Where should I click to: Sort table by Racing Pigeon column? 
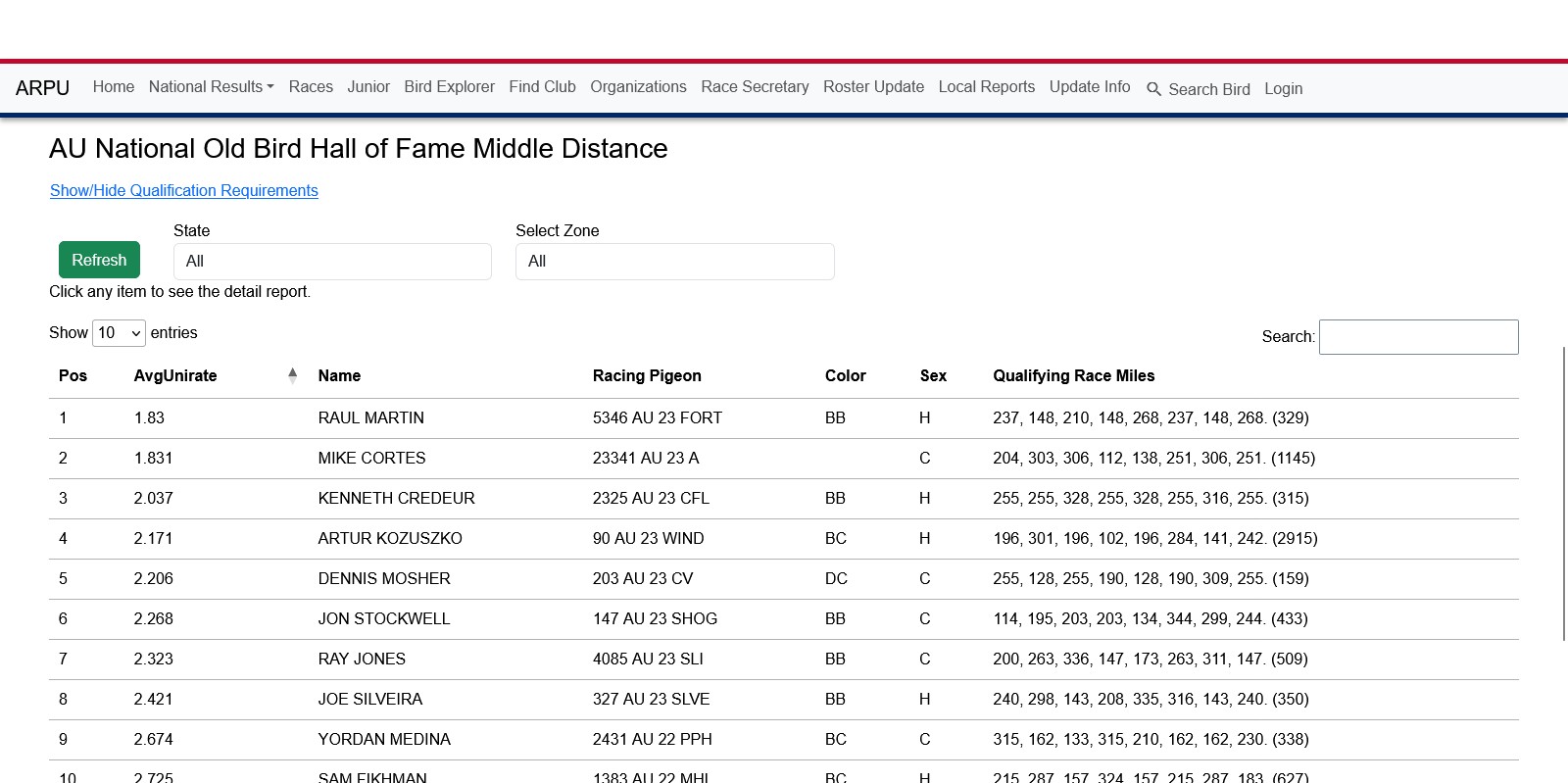click(x=647, y=376)
